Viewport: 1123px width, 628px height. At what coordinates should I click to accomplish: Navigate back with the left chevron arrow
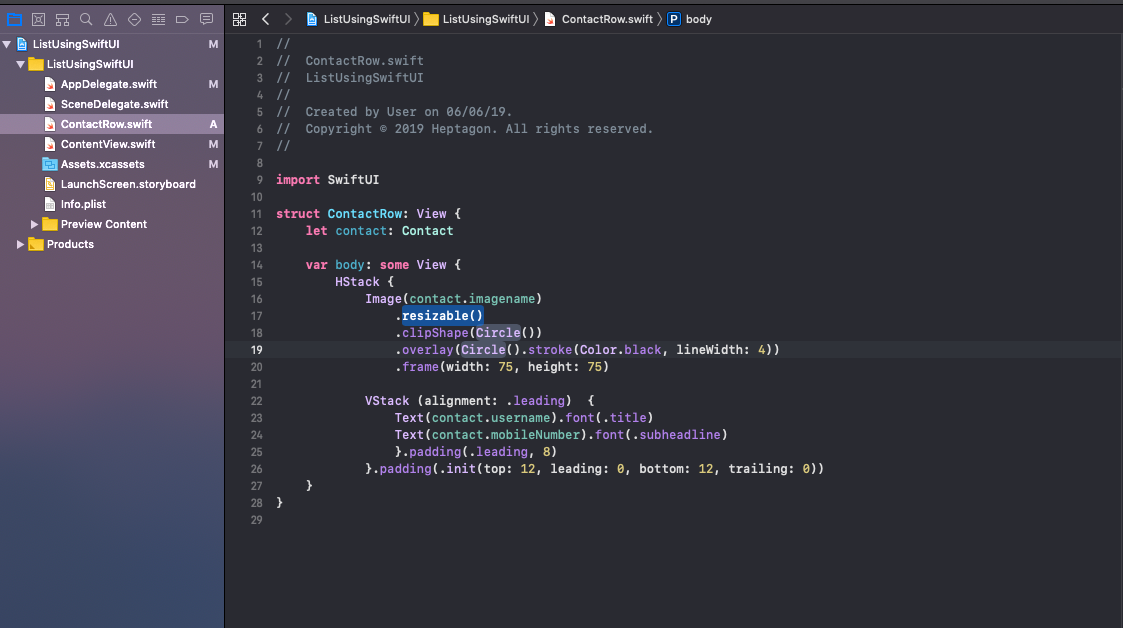point(266,18)
